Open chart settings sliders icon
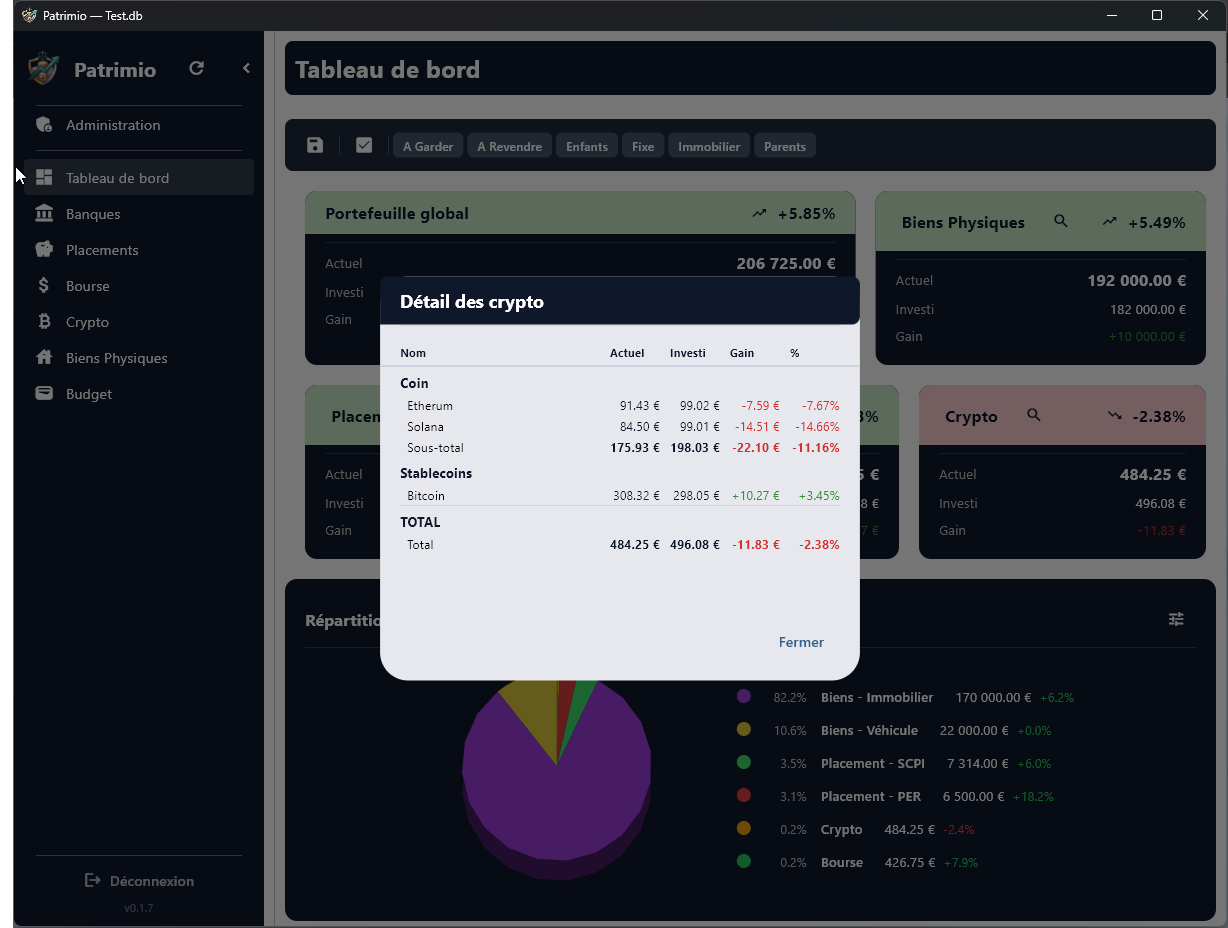 point(1177,619)
